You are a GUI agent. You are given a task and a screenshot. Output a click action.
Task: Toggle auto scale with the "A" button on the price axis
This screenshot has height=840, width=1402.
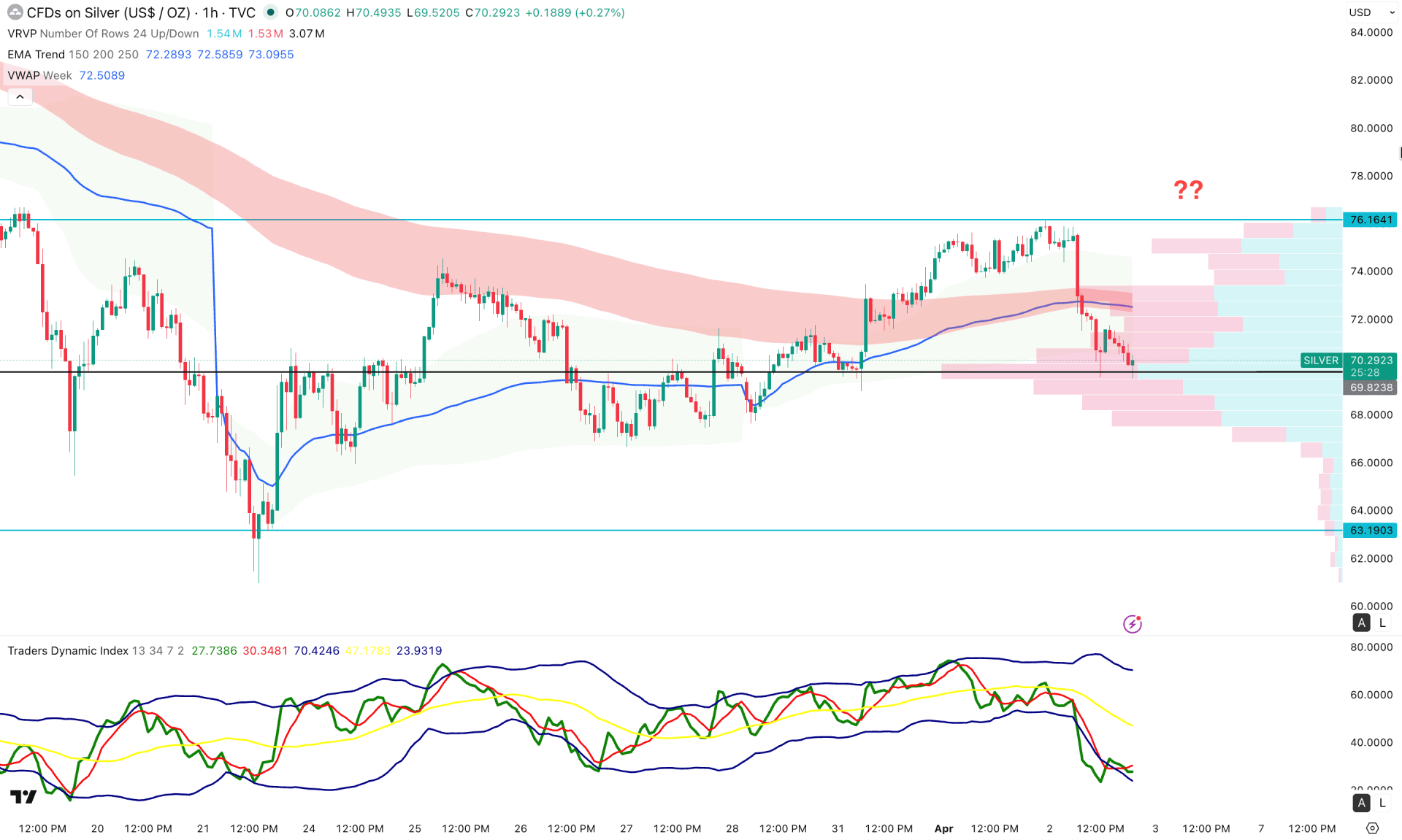click(x=1361, y=623)
